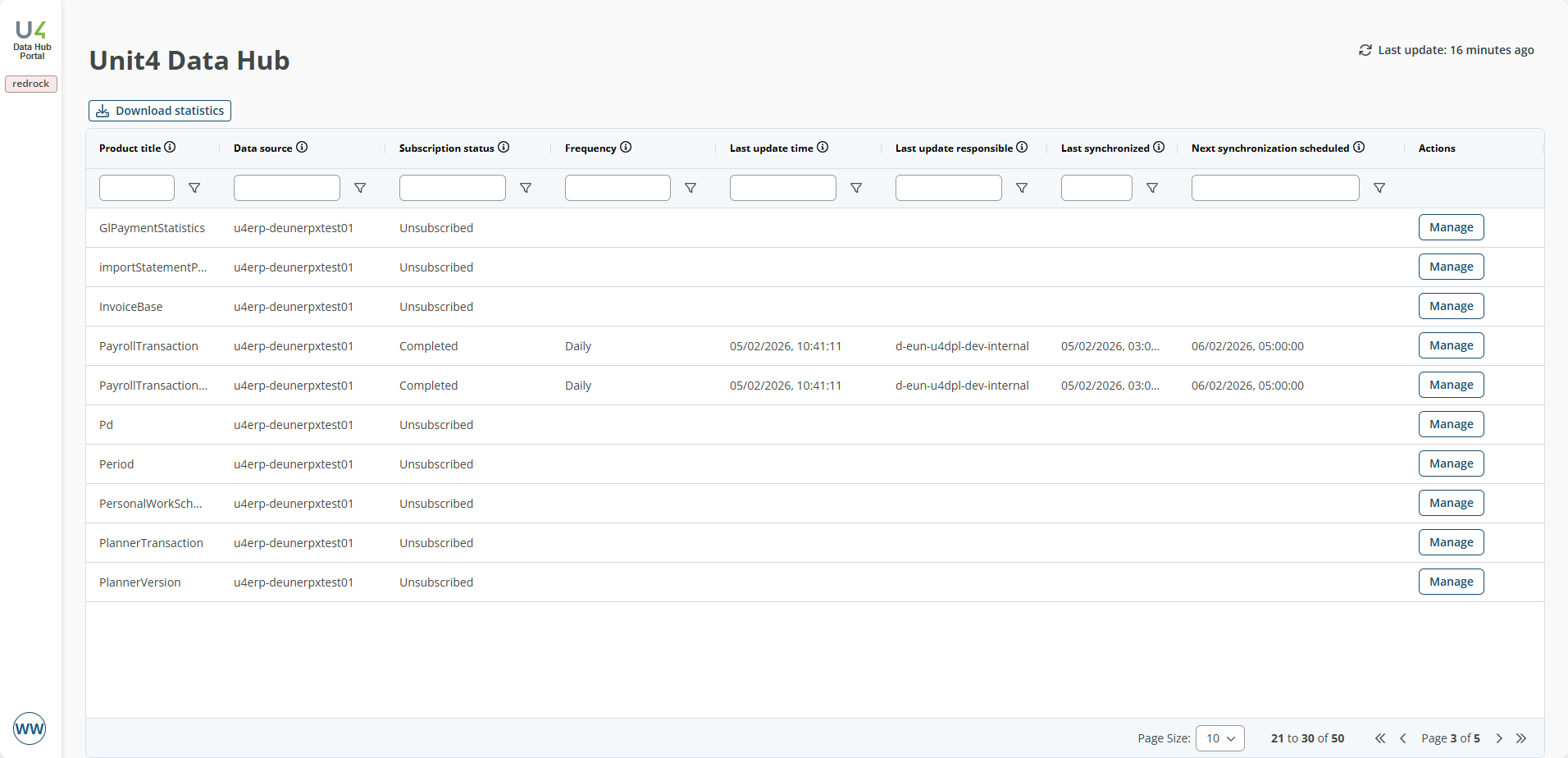This screenshot has height=758, width=1568.
Task: Click the Subscription status filter input field
Action: tap(452, 188)
